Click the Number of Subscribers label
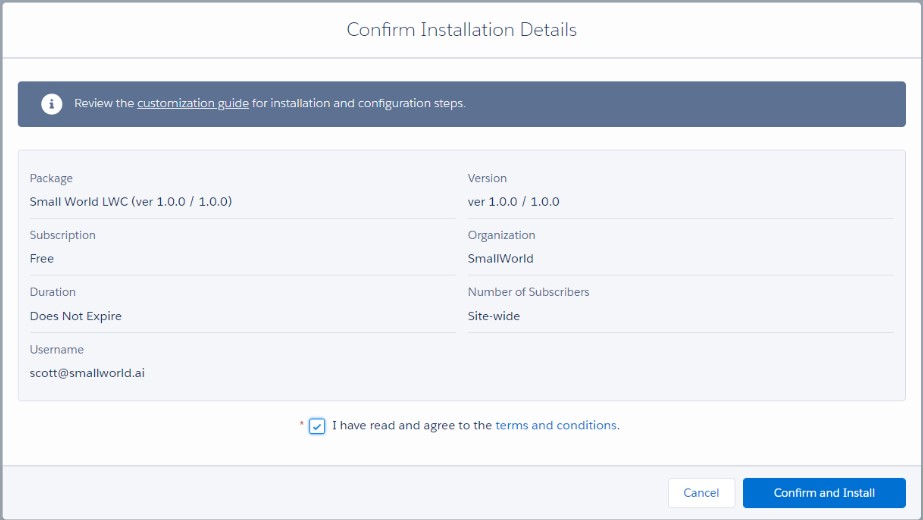The height and width of the screenshot is (520, 923). point(528,292)
